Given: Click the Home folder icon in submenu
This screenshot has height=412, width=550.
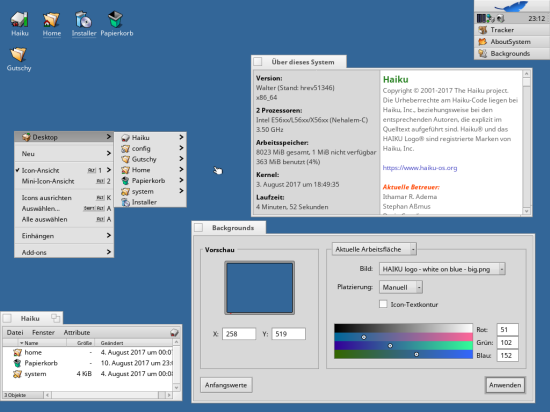Looking at the screenshot, I should tap(125, 170).
